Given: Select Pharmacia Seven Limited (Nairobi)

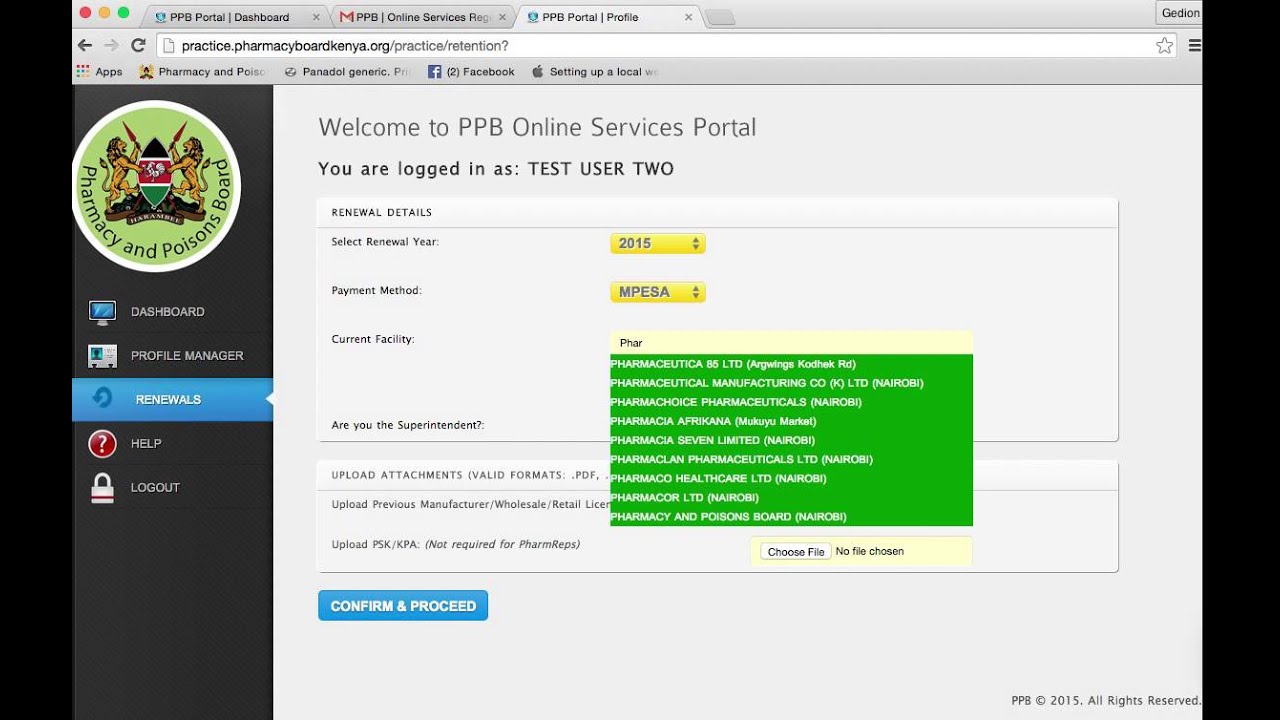Looking at the screenshot, I should click(791, 440).
